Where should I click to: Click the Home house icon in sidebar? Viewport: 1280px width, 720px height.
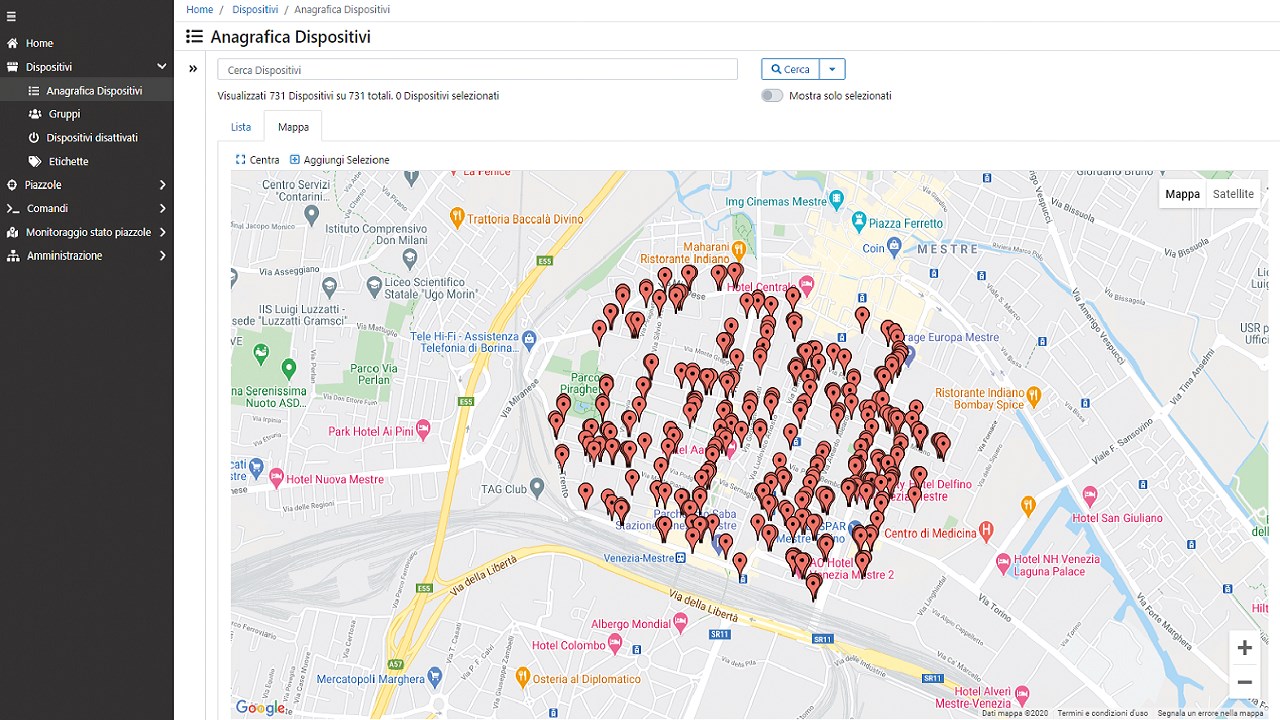(x=12, y=43)
